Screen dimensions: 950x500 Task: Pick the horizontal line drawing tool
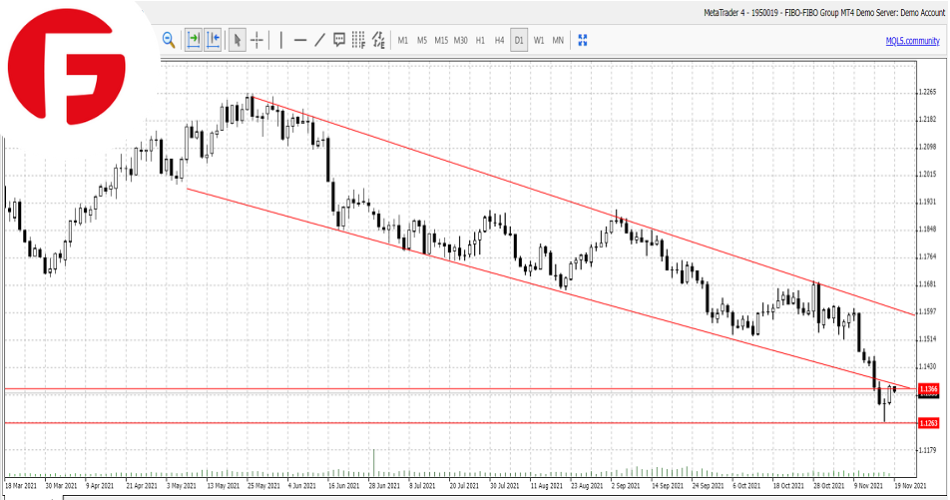click(x=300, y=40)
